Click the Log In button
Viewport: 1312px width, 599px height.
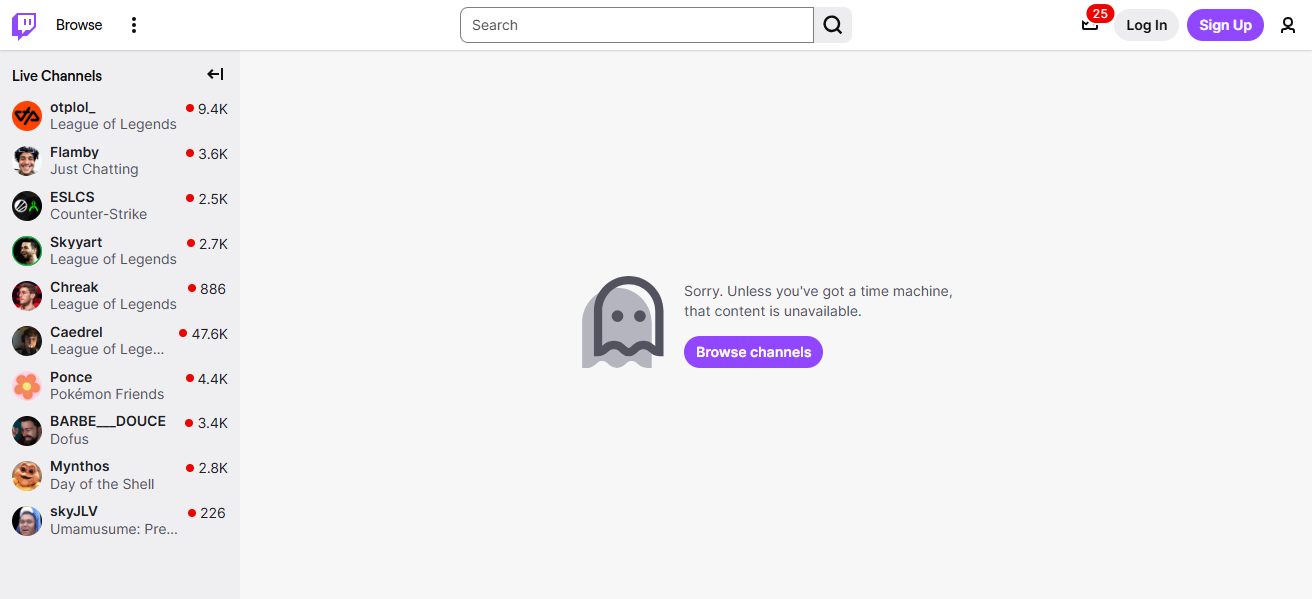pyautogui.click(x=1146, y=25)
